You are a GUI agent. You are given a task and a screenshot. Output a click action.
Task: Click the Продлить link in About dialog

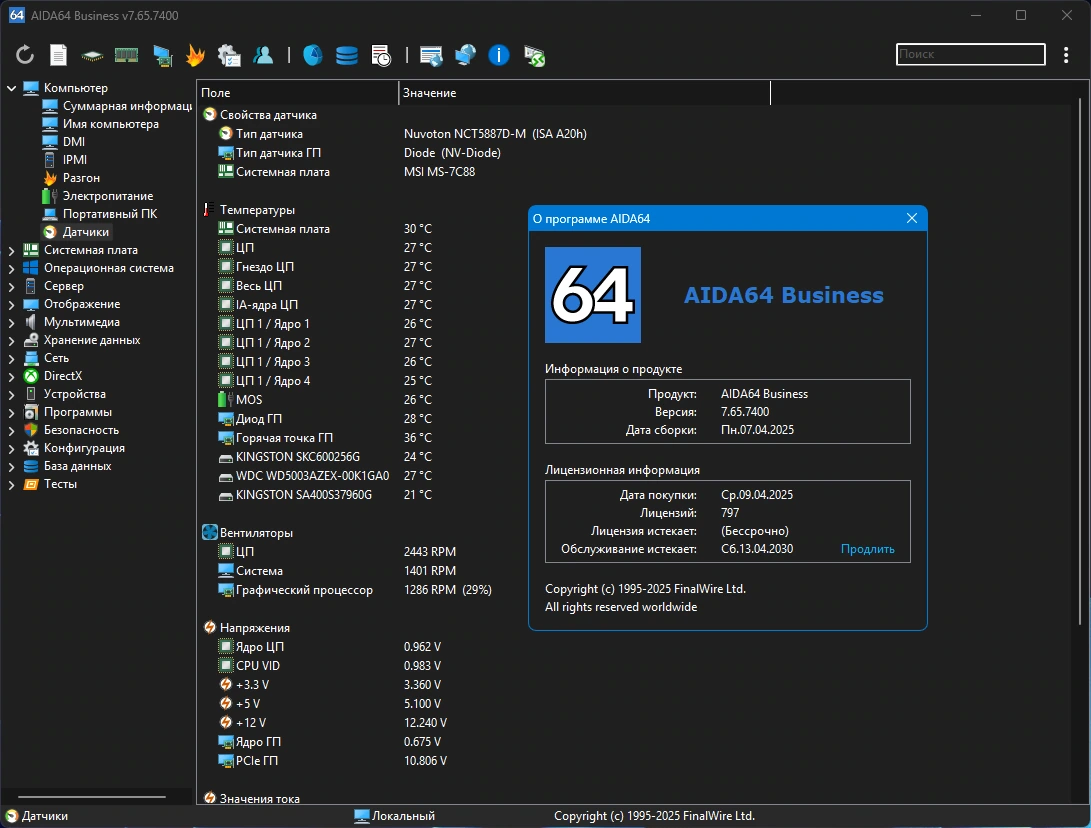tap(868, 549)
